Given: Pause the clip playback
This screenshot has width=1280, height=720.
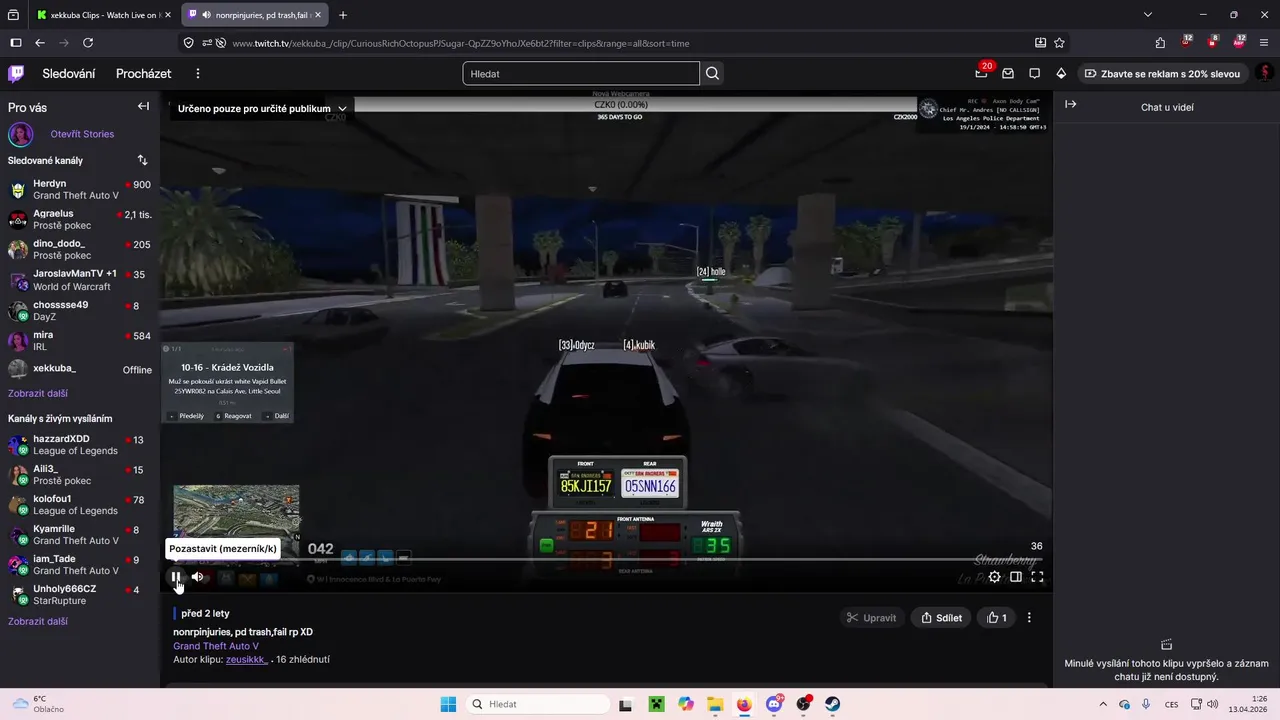Looking at the screenshot, I should (176, 576).
